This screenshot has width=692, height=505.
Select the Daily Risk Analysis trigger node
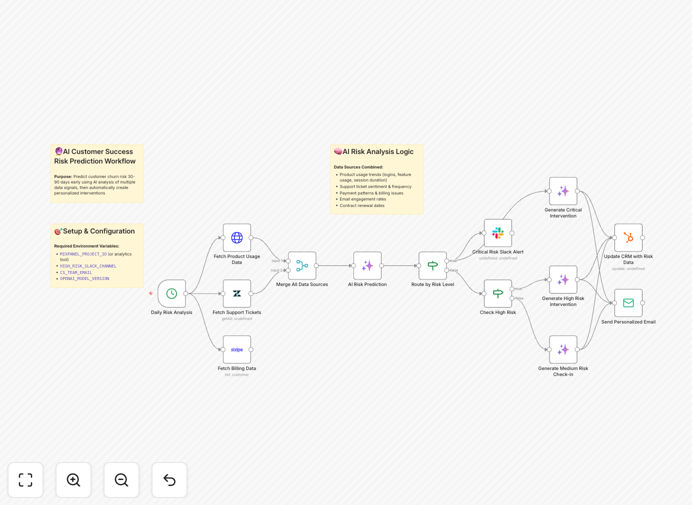[x=171, y=294]
